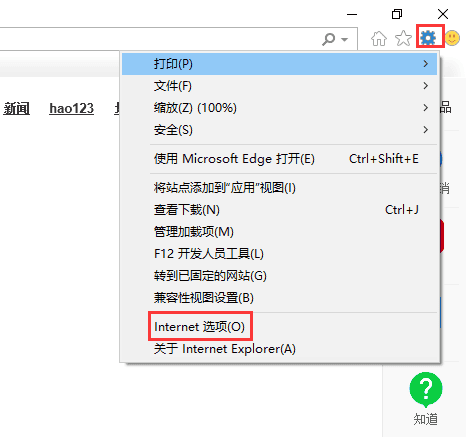Select 关于 Internet Explorer(A)
The height and width of the screenshot is (437, 466).
pos(279,349)
